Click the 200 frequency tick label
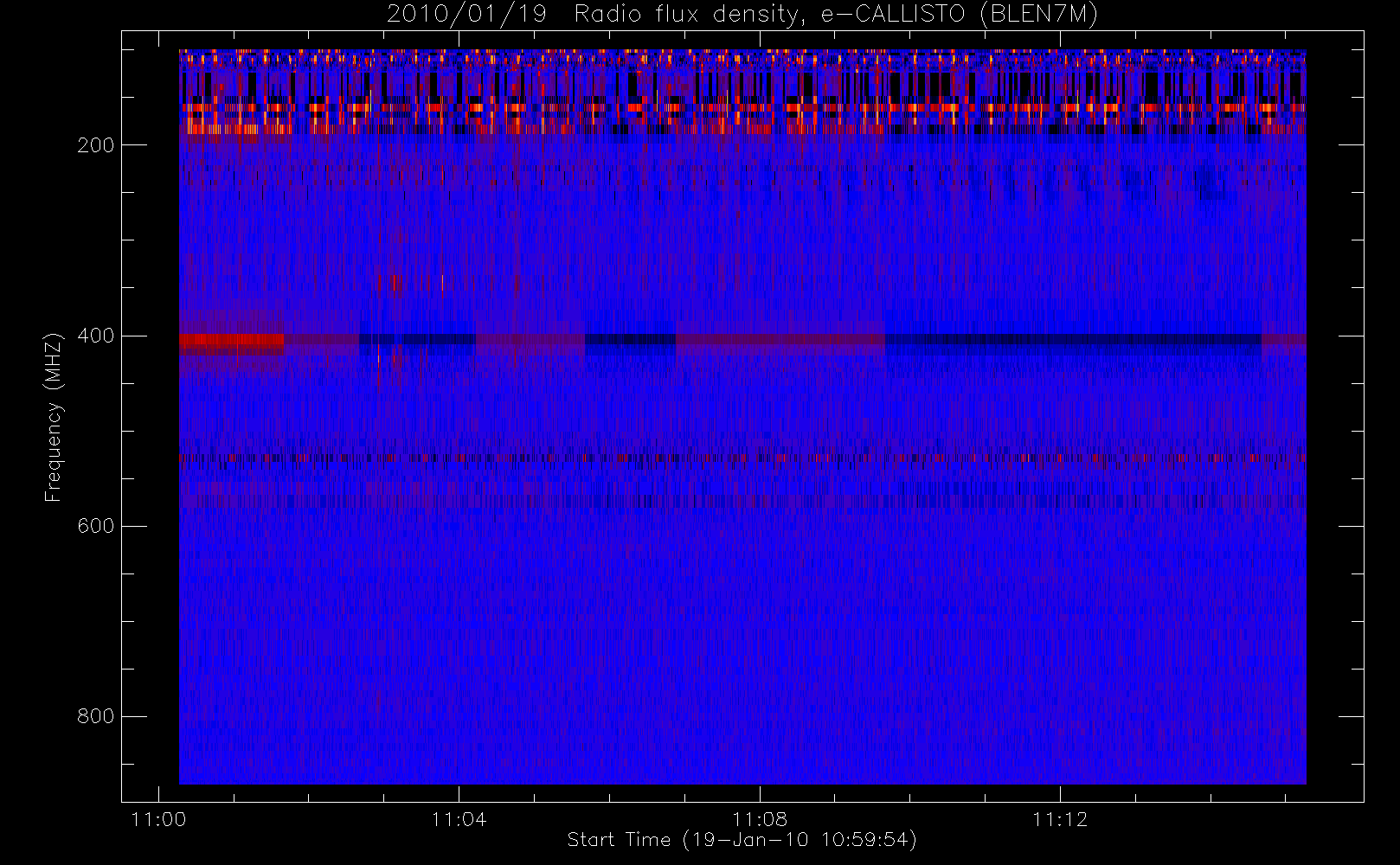This screenshot has height=865, width=1400. [96, 145]
